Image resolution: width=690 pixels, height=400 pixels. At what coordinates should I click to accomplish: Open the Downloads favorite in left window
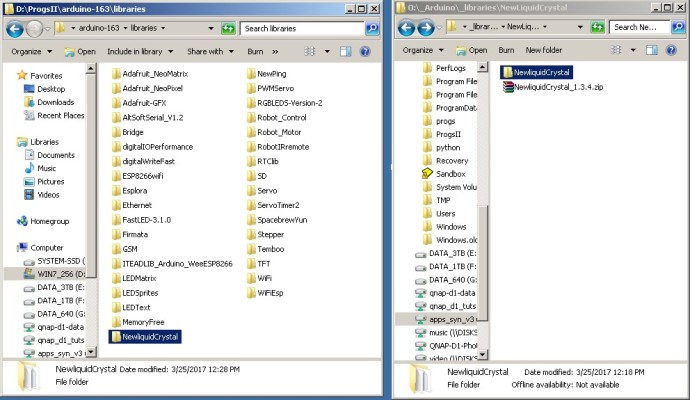(x=55, y=102)
